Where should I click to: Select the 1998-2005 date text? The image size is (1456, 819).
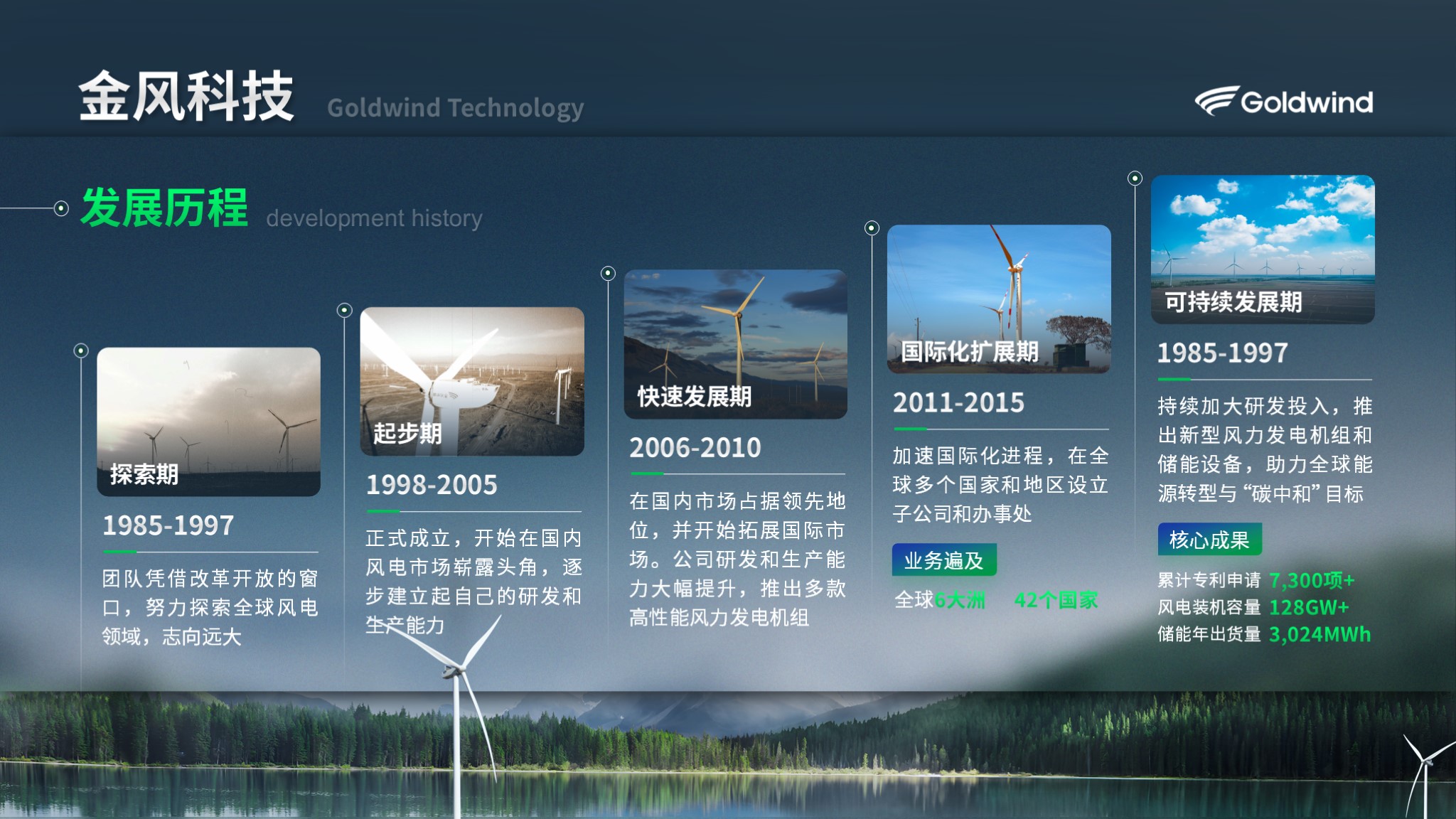[432, 485]
